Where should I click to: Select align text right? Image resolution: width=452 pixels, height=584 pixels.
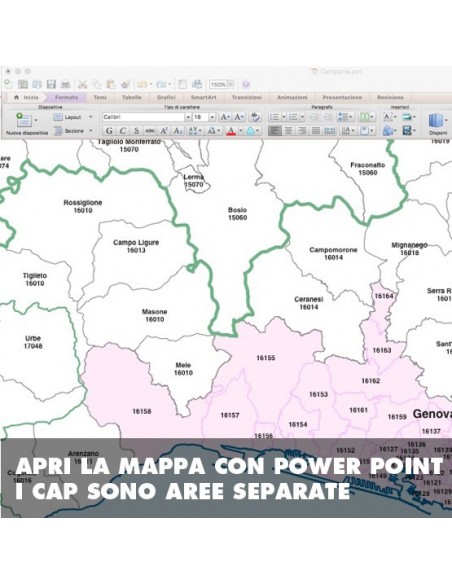tap(302, 131)
